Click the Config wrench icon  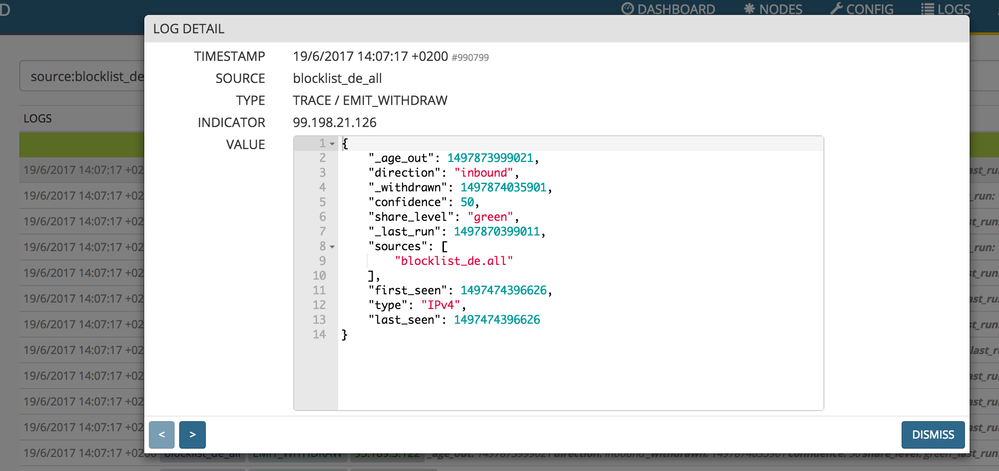tap(837, 9)
